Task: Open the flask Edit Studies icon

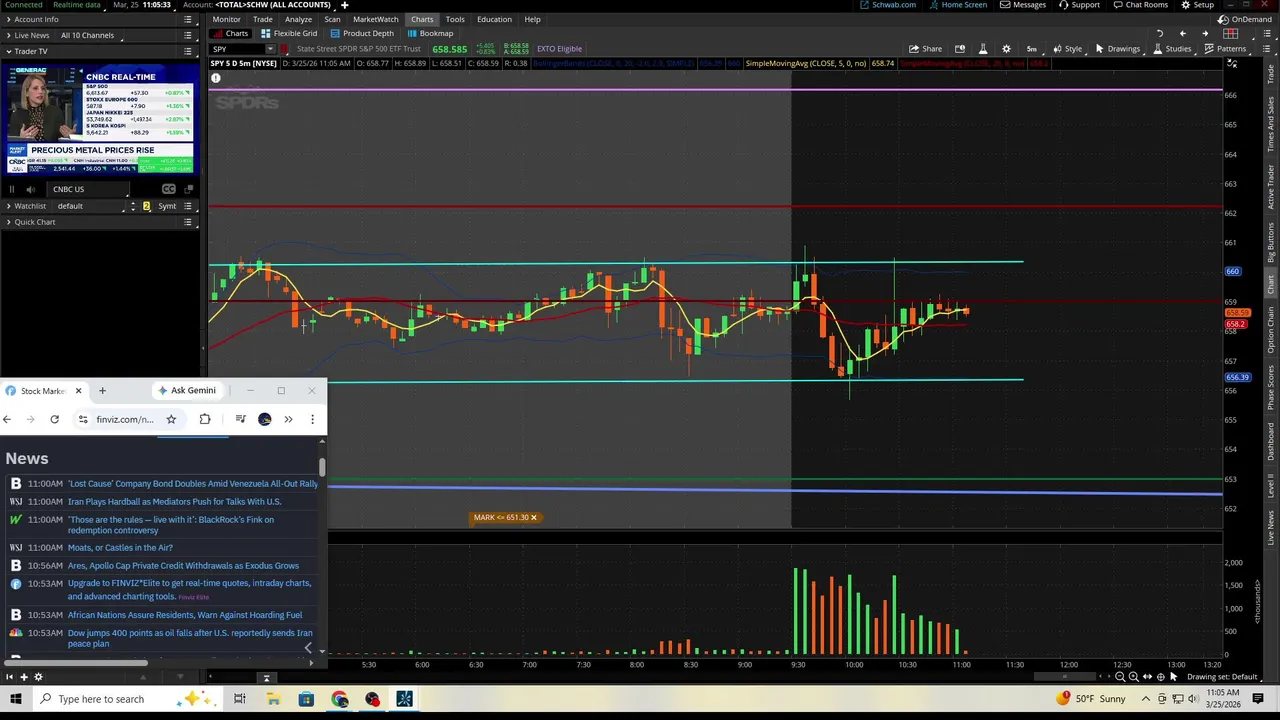Action: click(982, 49)
